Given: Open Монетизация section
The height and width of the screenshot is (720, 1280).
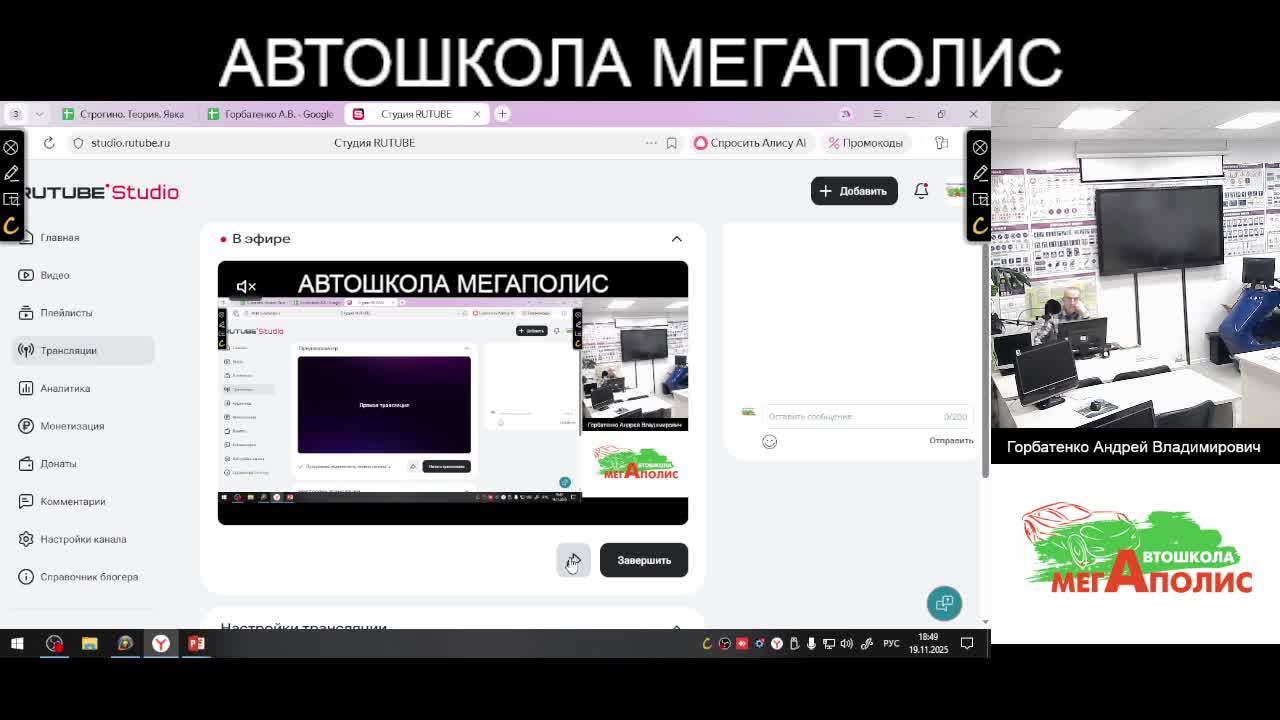Looking at the screenshot, I should [72, 426].
